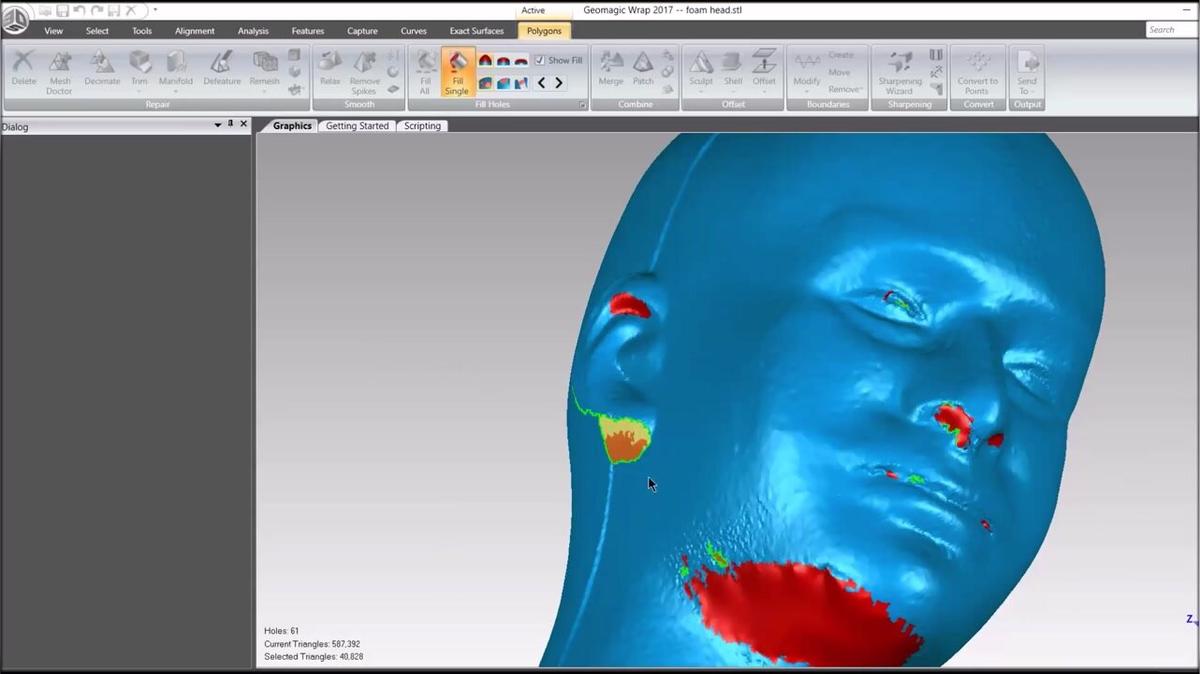Click the Move boundaries button
The height and width of the screenshot is (674, 1200).
tap(840, 72)
